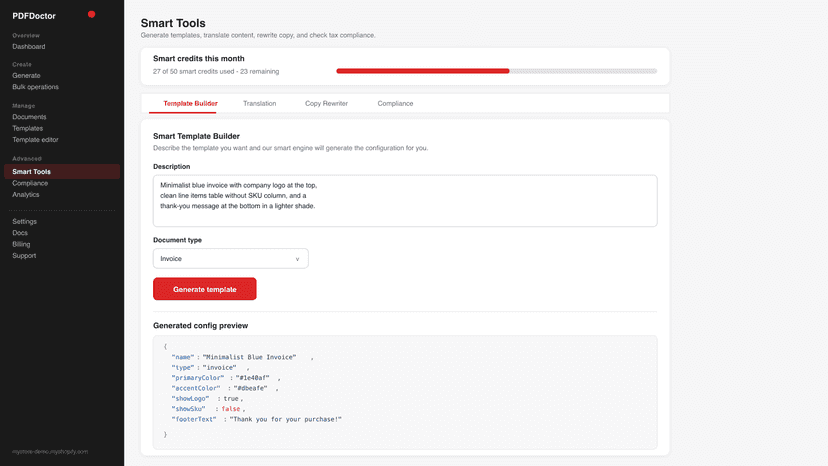Click the Generated config preview heading
The image size is (828, 466).
point(201,325)
